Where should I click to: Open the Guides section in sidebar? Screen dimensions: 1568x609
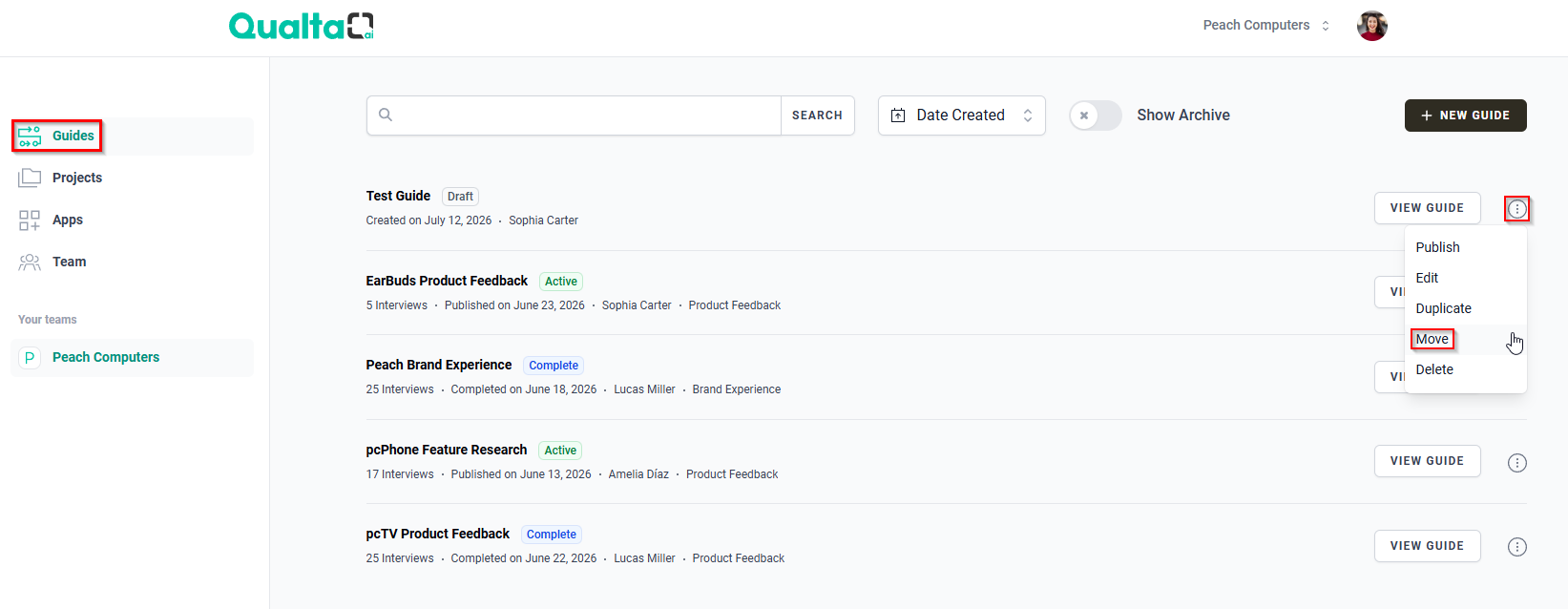point(132,136)
